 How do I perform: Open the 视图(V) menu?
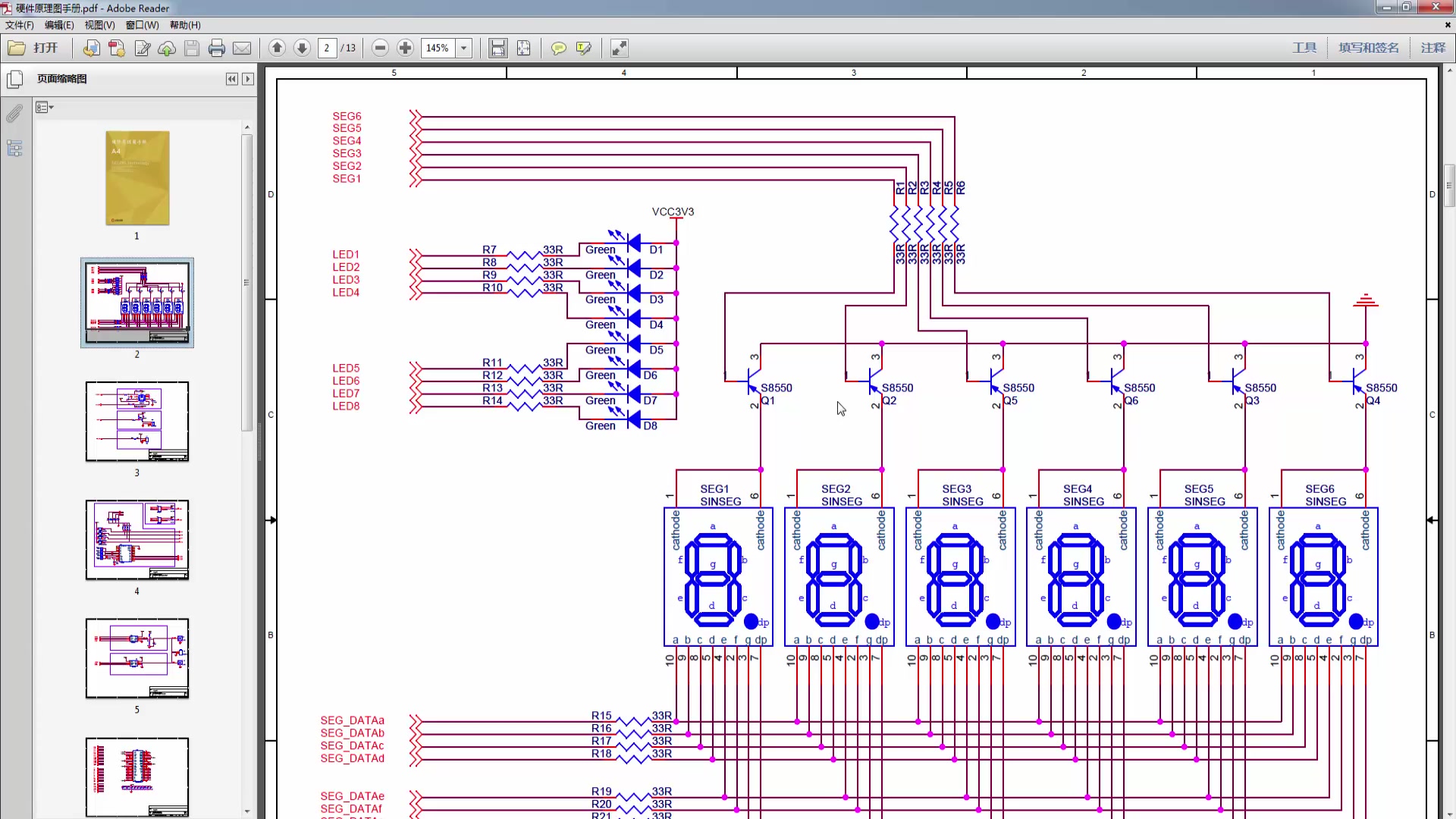(x=99, y=25)
